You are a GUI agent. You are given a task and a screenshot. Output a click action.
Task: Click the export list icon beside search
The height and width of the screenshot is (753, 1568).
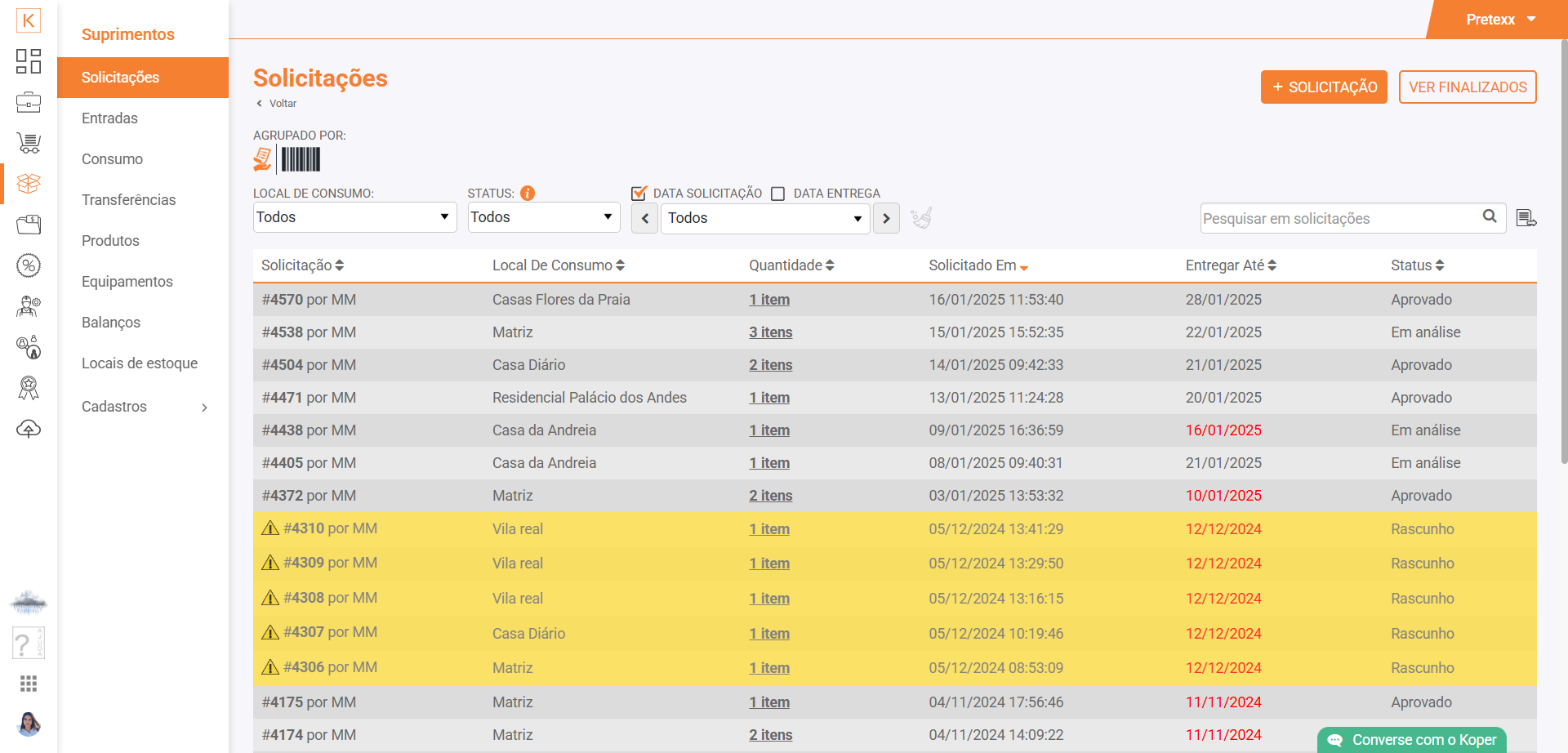pos(1526,218)
